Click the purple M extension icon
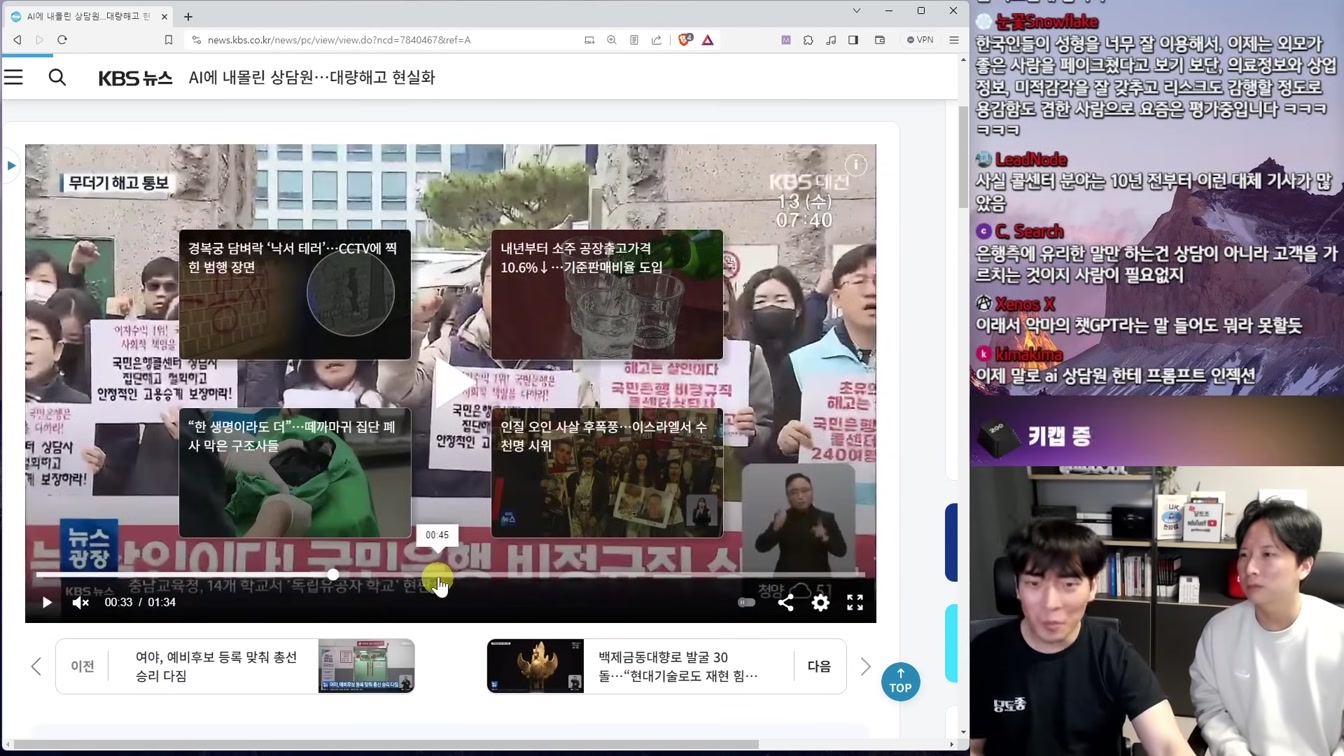The image size is (1344, 756). tap(786, 40)
